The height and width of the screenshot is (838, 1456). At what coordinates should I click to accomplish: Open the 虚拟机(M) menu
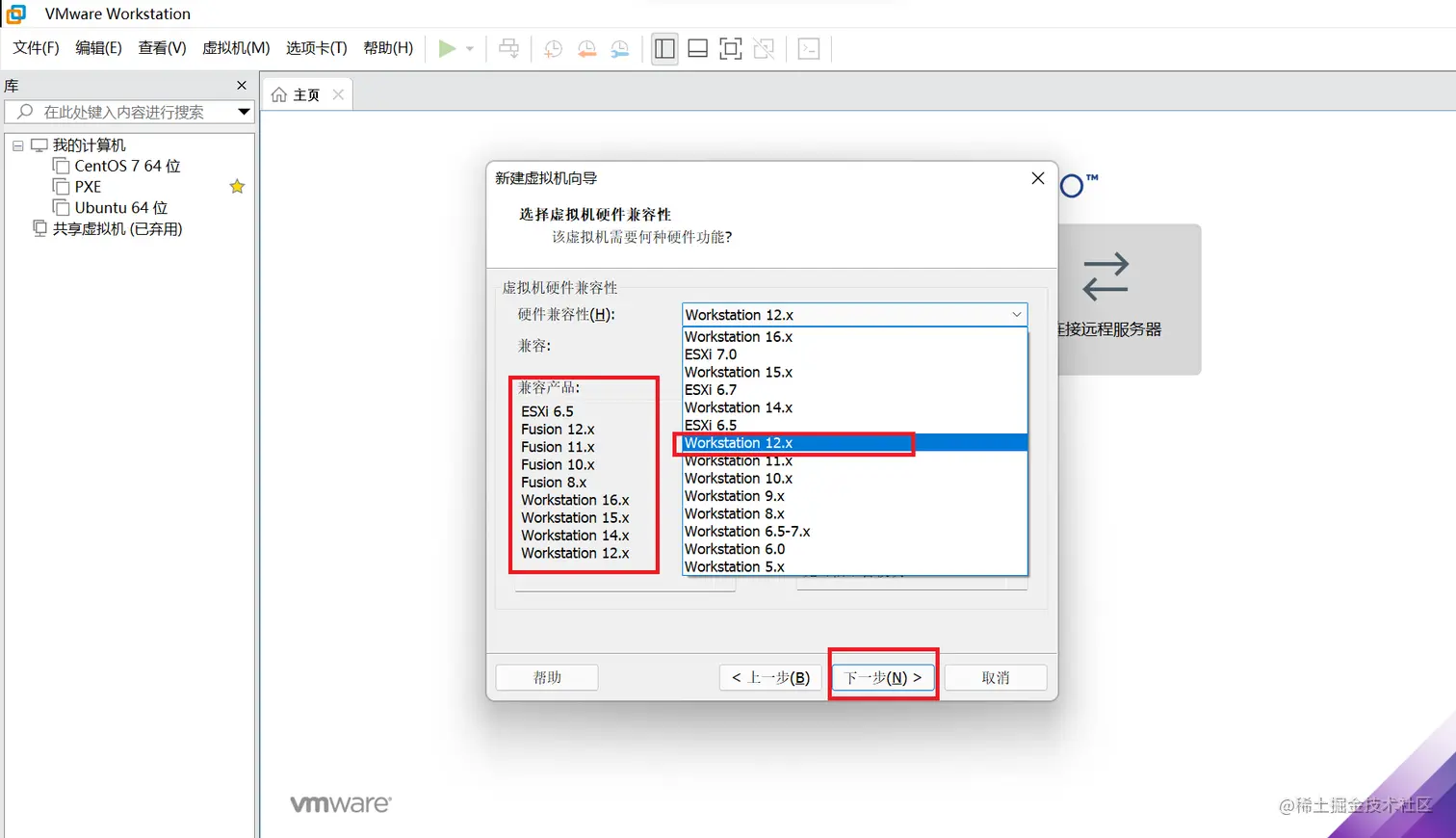click(x=236, y=48)
